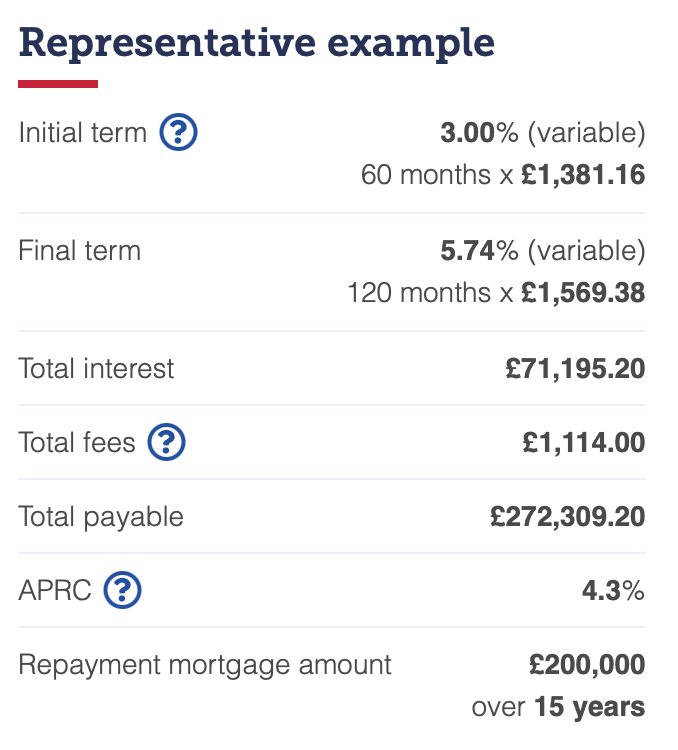Click the Final term label
The height and width of the screenshot is (750, 678).
point(79,251)
